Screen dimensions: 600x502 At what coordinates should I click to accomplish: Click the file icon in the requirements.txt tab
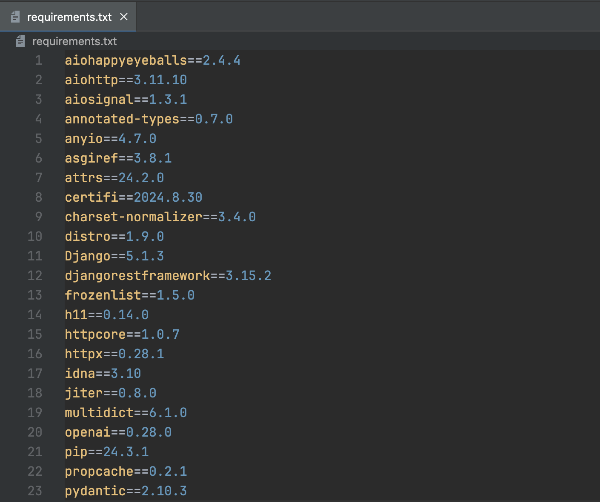tap(15, 17)
